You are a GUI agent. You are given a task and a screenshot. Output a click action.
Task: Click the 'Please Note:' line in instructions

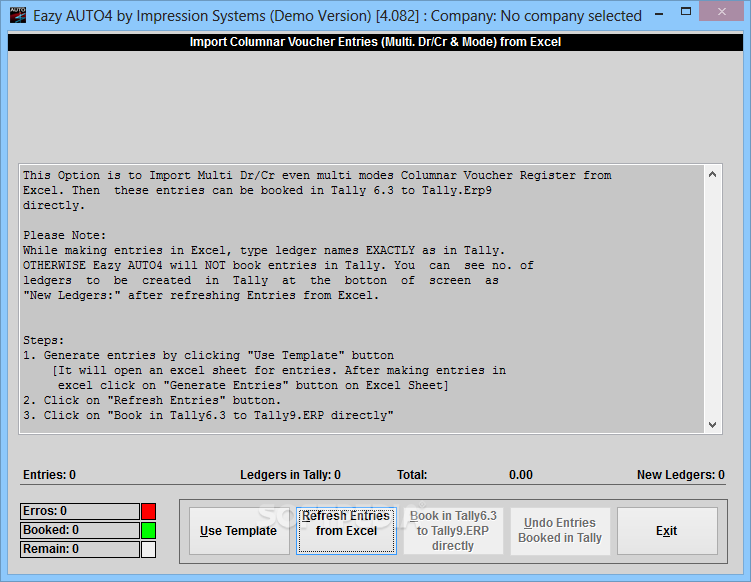point(65,235)
